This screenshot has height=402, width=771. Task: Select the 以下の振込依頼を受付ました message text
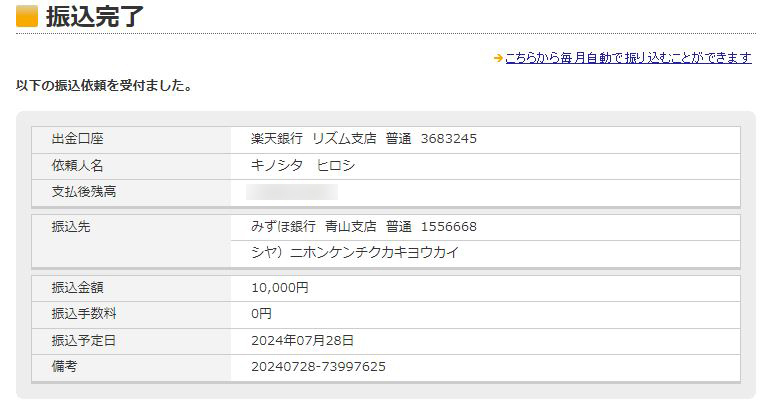pyautogui.click(x=104, y=86)
